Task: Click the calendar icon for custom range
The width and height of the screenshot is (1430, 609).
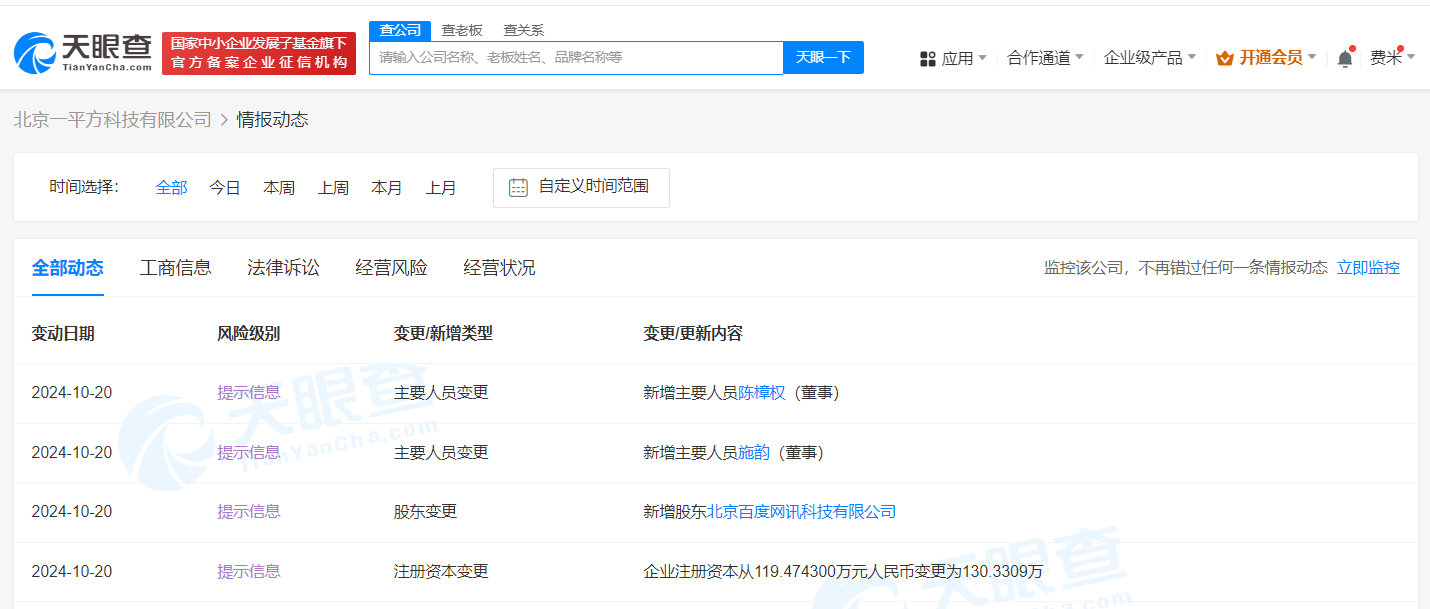Action: point(518,187)
